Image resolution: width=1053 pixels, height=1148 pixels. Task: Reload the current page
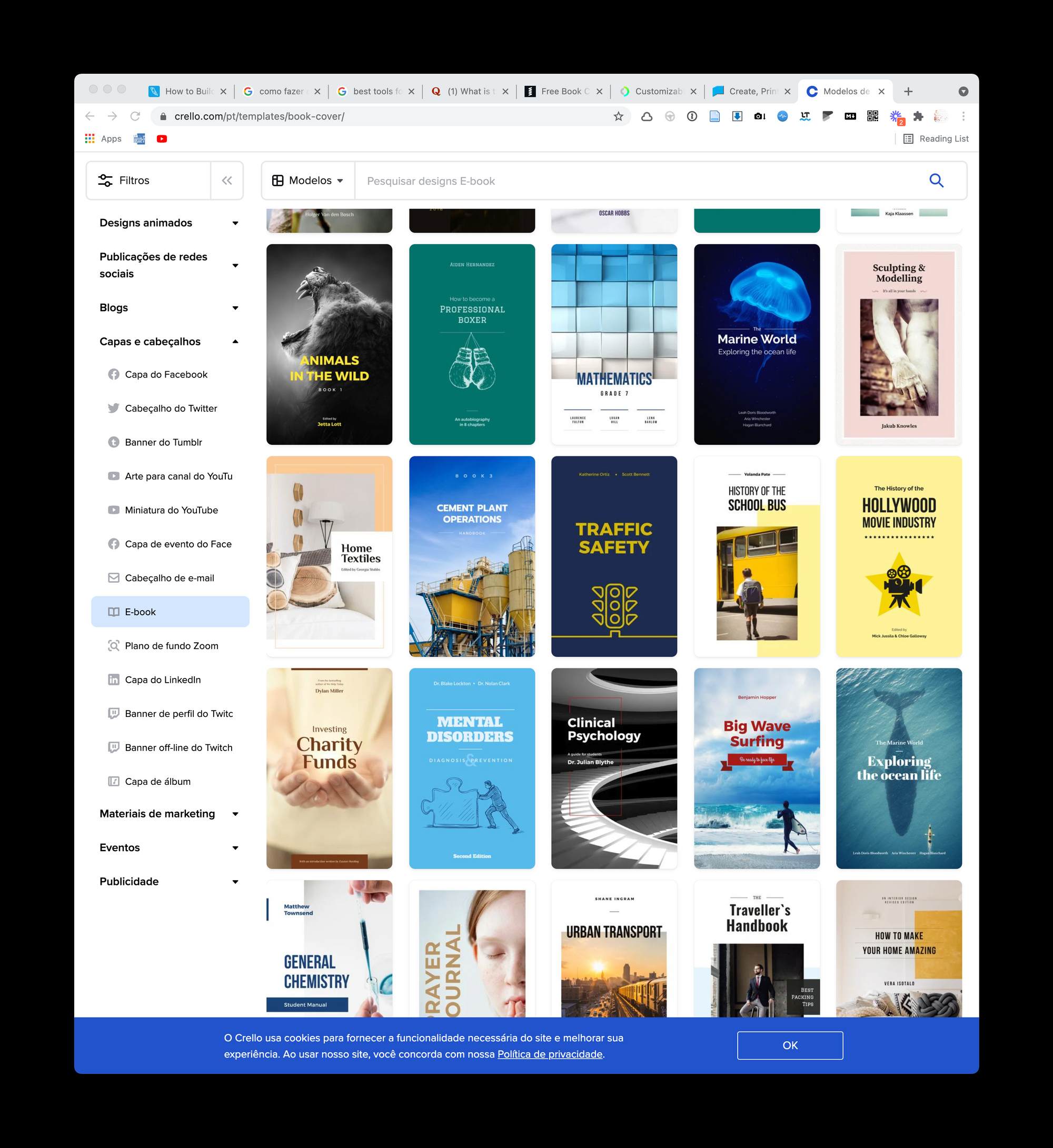coord(135,116)
